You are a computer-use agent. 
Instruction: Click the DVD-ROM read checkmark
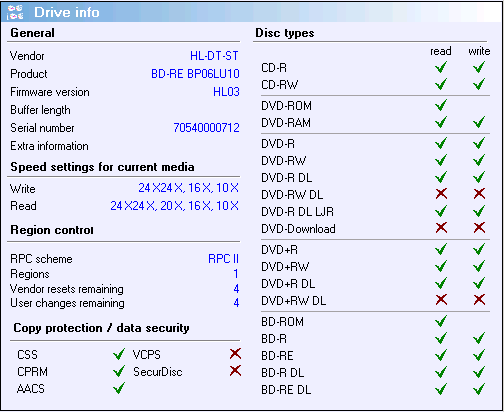(x=441, y=106)
